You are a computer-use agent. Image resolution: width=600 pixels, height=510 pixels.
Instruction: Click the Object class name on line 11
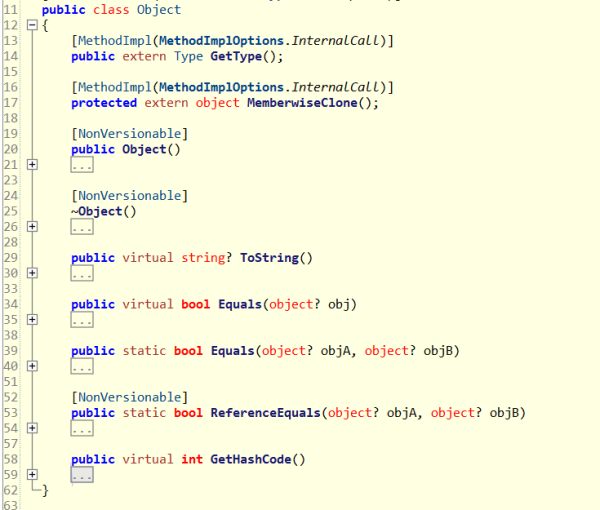coord(159,10)
